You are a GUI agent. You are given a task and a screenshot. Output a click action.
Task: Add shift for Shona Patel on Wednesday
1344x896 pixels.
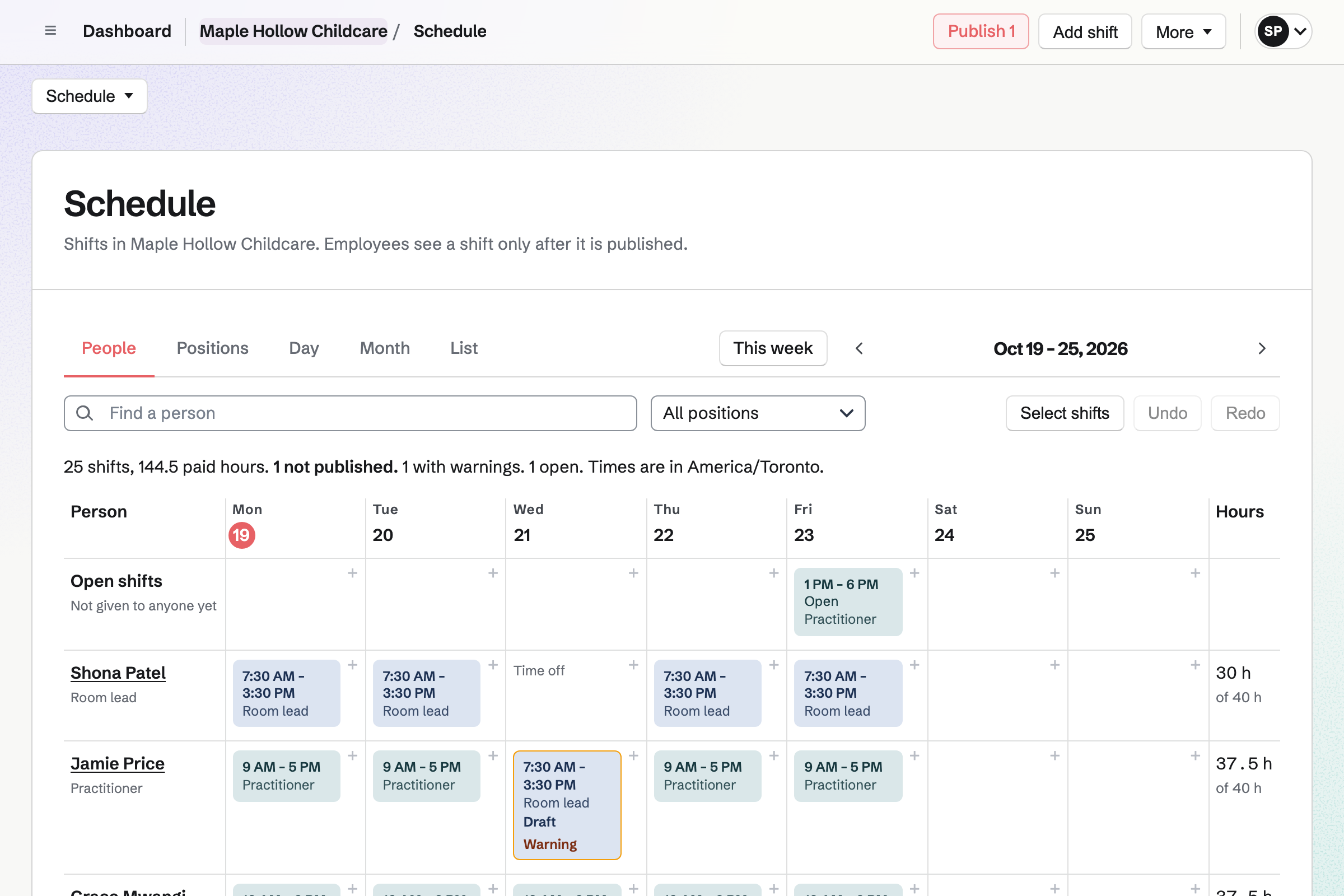tap(634, 665)
